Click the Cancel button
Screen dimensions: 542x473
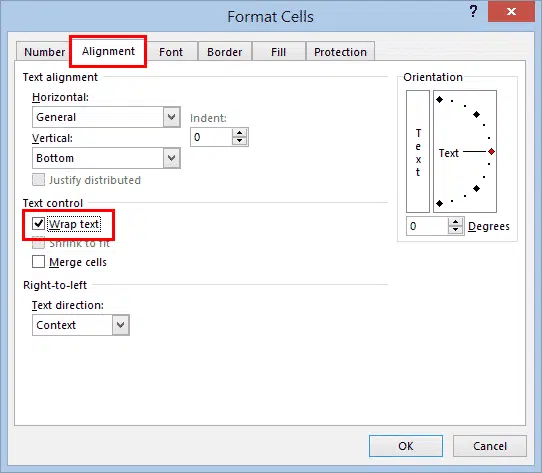click(x=490, y=446)
